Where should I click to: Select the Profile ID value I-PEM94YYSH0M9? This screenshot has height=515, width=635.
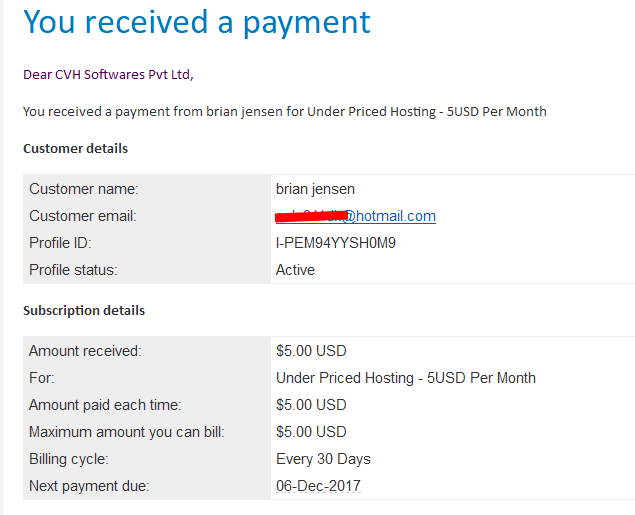point(336,243)
